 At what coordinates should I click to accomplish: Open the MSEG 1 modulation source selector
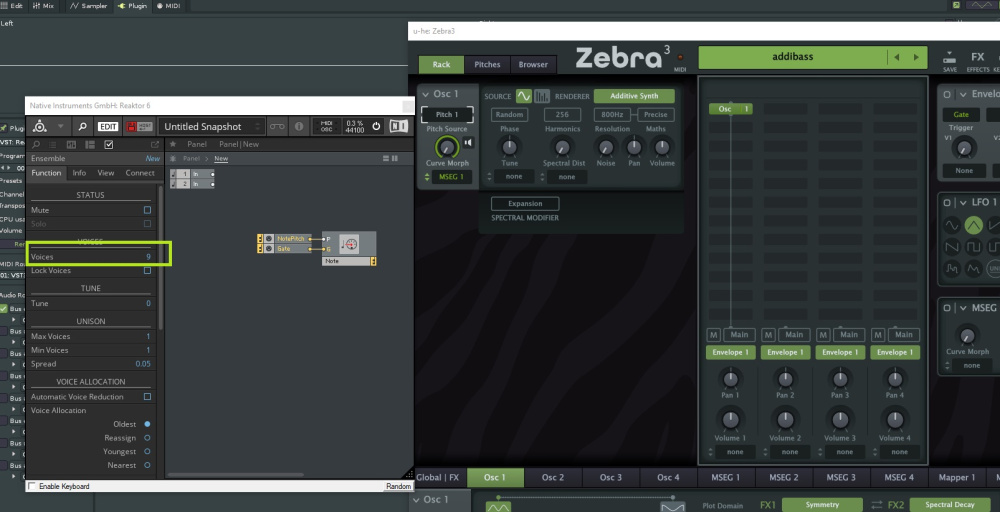[452, 177]
